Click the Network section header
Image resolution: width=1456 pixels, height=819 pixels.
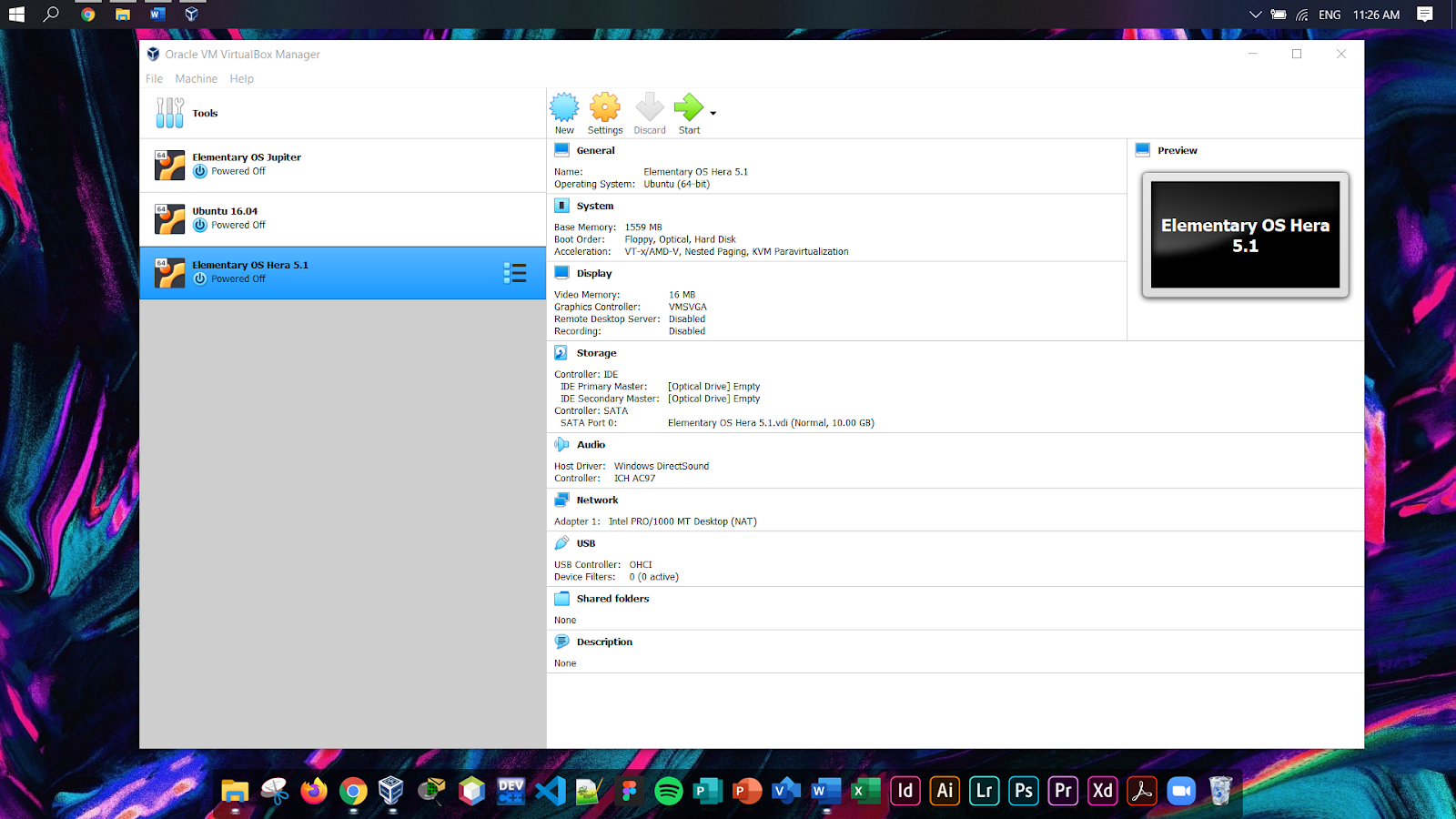(x=598, y=500)
